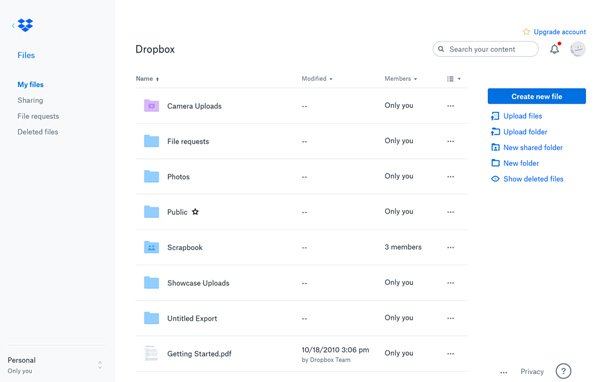Open Deleted files in sidebar
Viewport: 600px width, 382px height.
(x=38, y=132)
